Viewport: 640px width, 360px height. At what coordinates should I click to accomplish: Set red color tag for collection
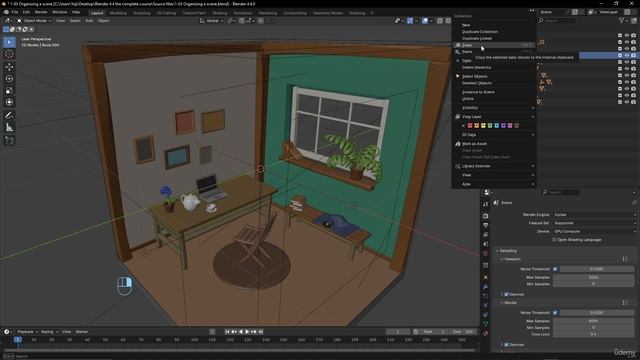470,126
